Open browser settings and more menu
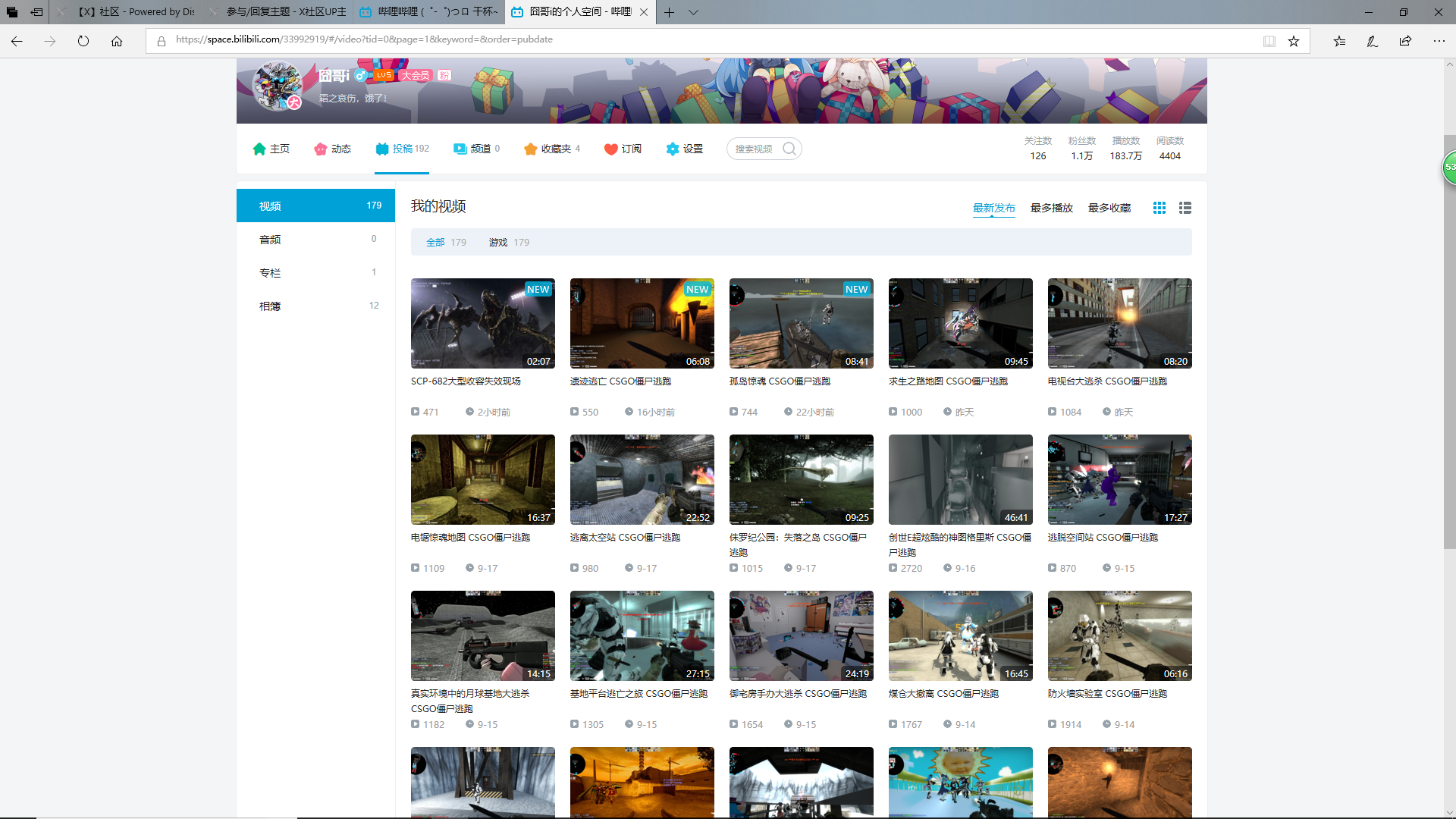This screenshot has width=1456, height=819. [1439, 41]
